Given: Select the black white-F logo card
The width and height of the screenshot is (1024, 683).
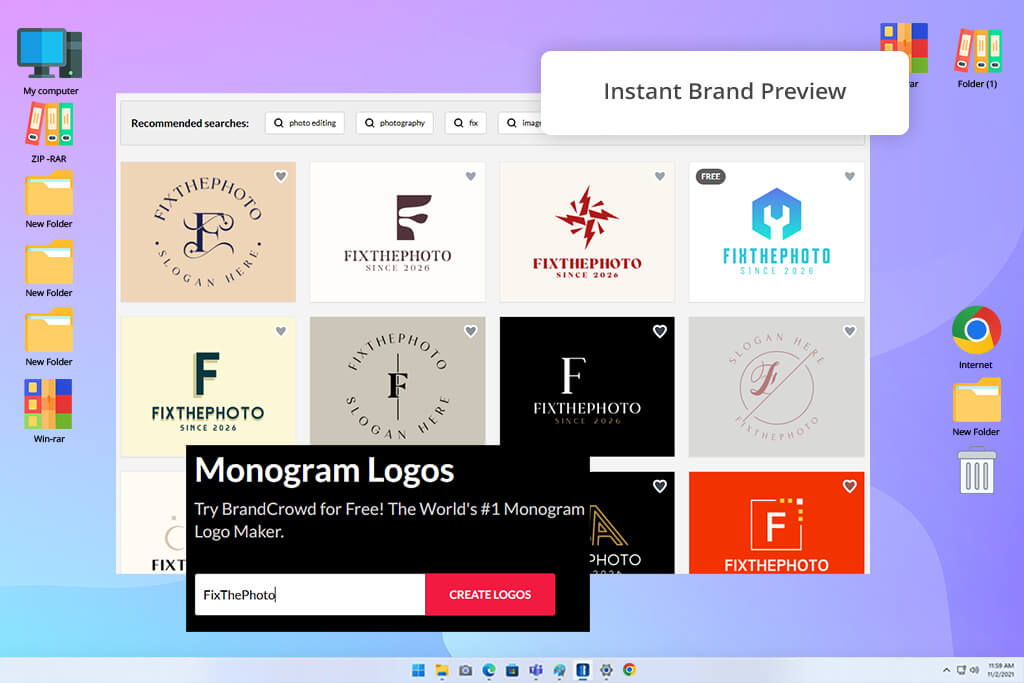Looking at the screenshot, I should point(587,387).
